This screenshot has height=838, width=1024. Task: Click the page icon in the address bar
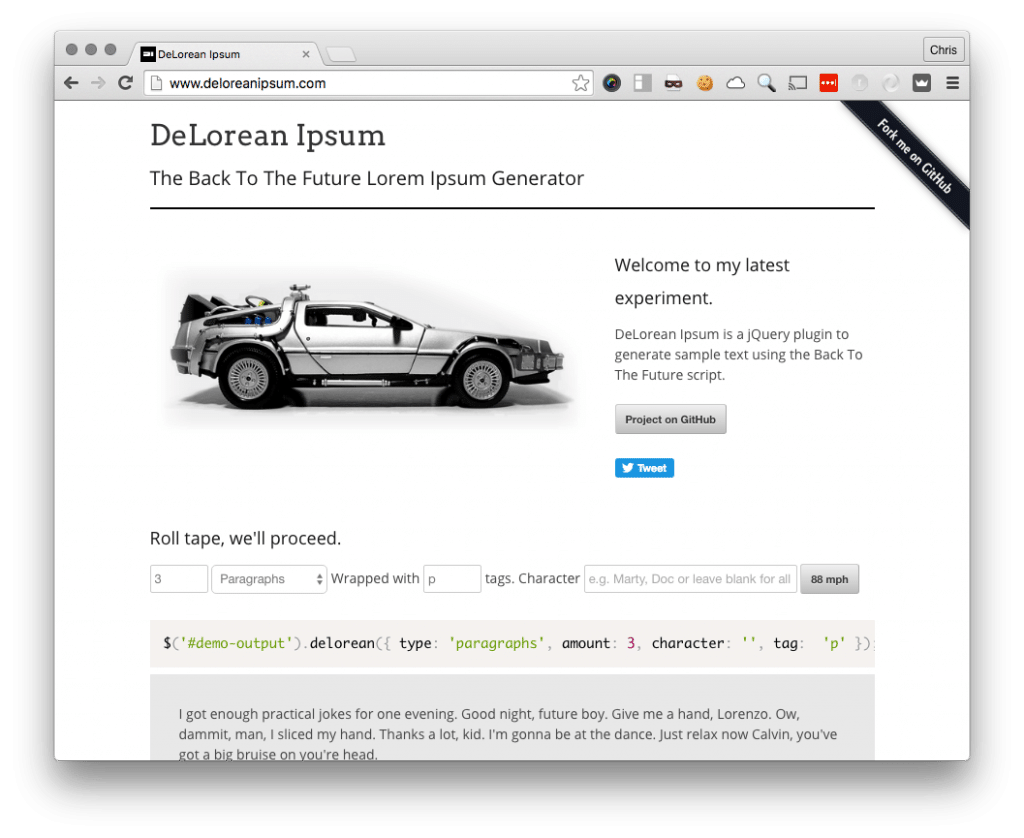click(x=155, y=83)
